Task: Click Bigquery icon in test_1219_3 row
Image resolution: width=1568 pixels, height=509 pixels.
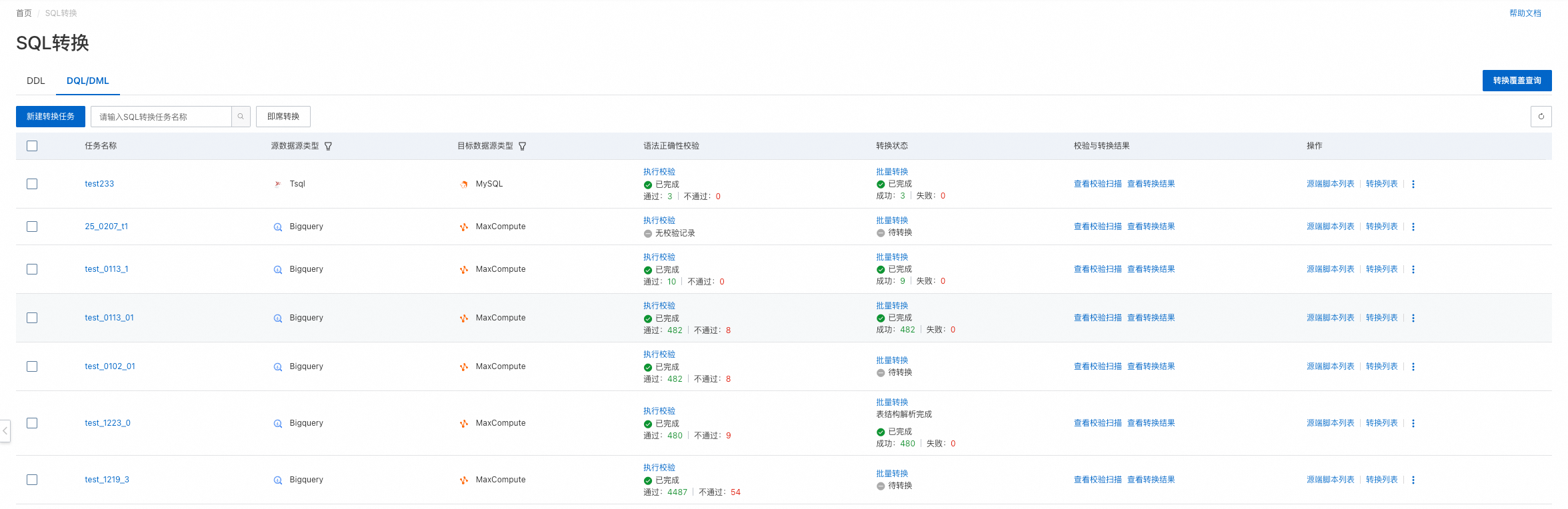Action: click(278, 480)
